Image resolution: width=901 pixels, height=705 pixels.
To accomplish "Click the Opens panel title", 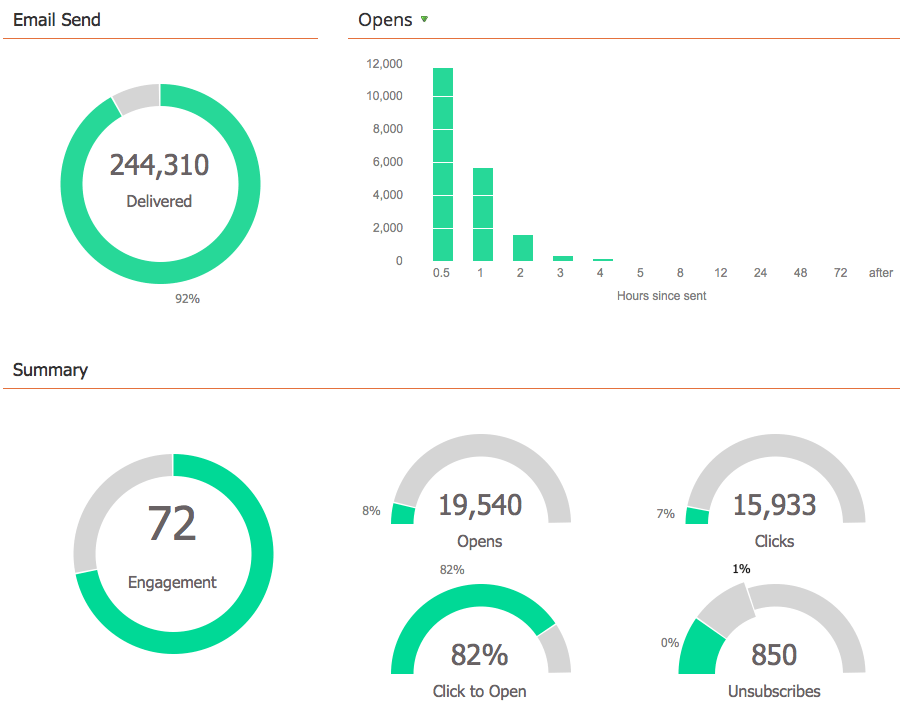I will coord(385,19).
